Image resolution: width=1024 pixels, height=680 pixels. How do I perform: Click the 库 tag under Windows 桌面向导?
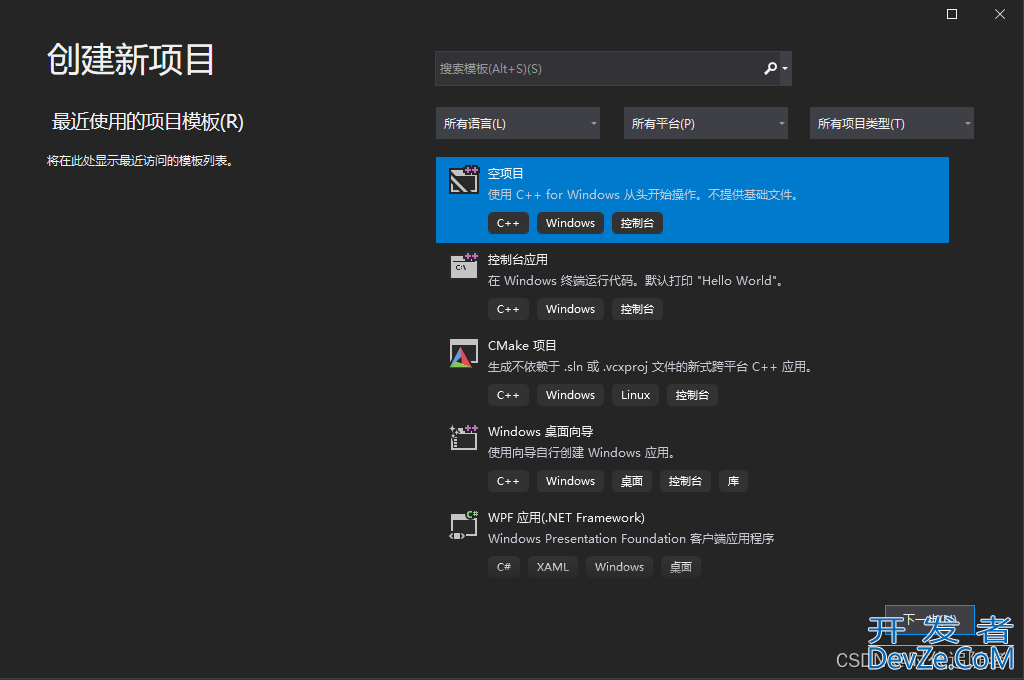733,481
